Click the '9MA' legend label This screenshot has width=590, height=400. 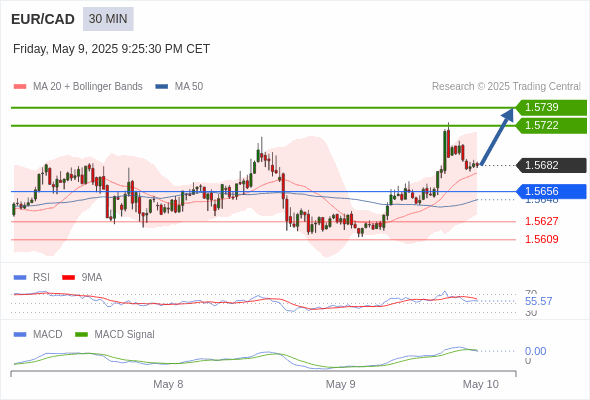[x=92, y=277]
